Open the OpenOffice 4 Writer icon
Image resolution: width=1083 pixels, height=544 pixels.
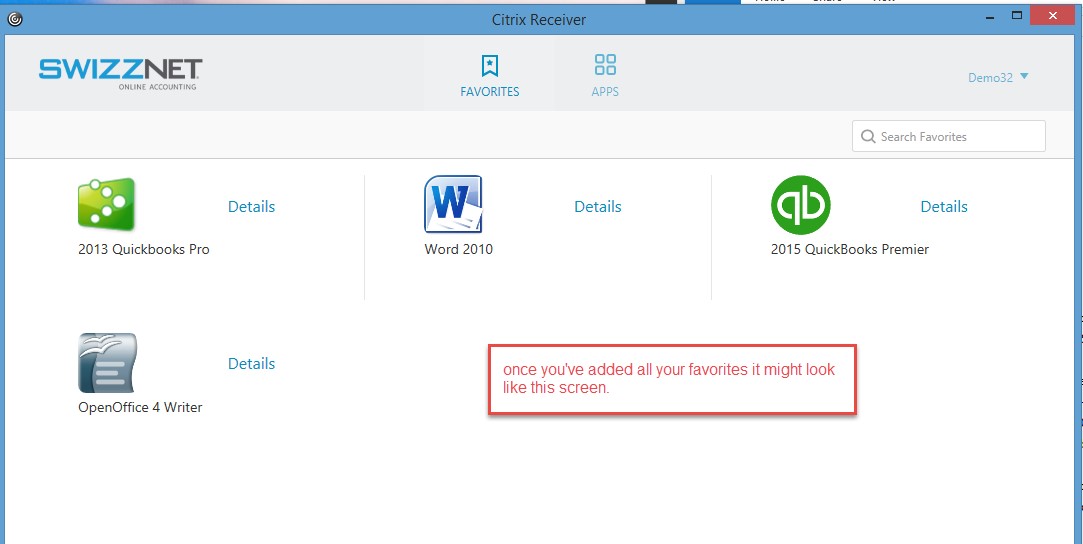tap(107, 362)
